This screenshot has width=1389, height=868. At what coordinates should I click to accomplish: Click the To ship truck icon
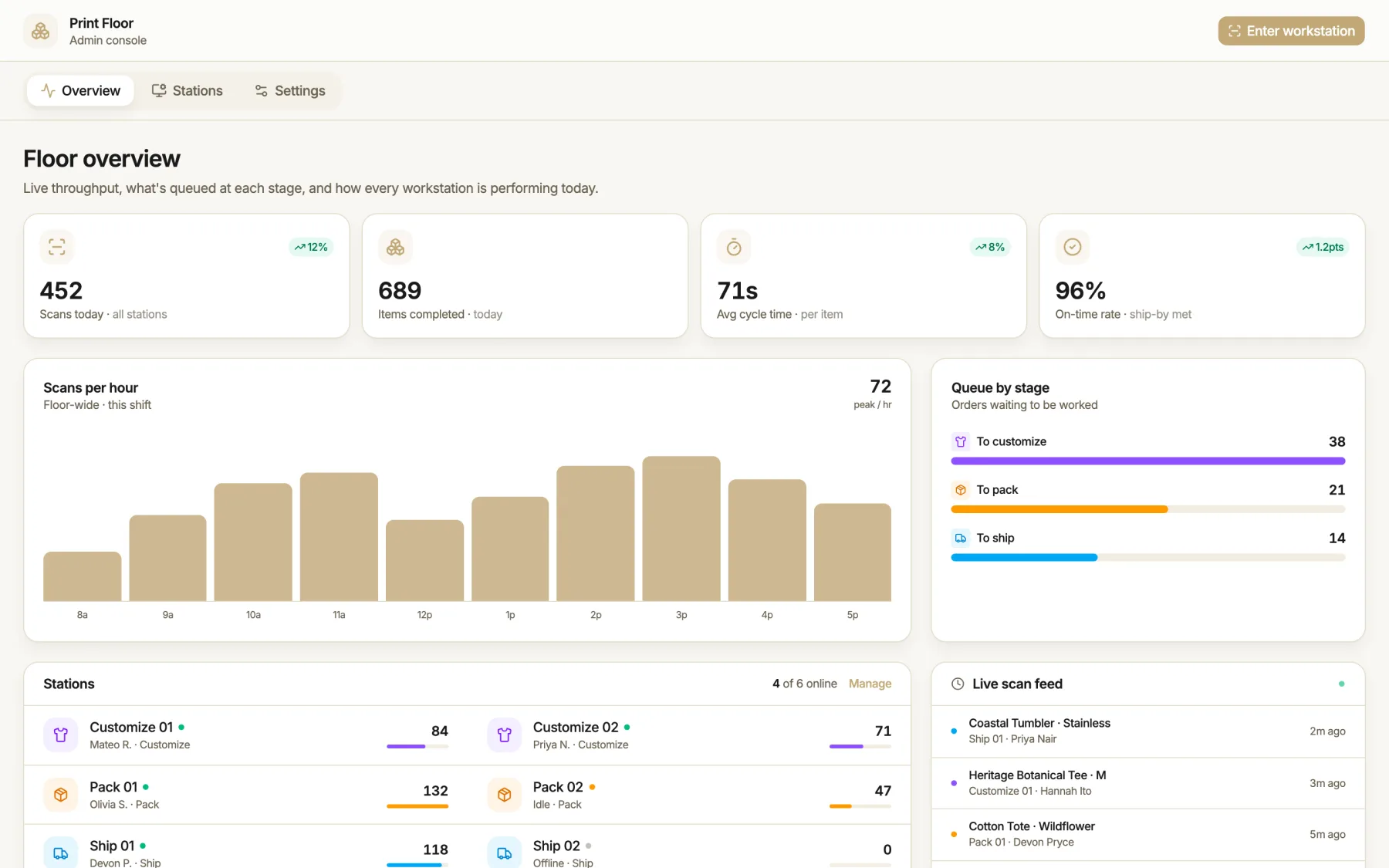961,538
